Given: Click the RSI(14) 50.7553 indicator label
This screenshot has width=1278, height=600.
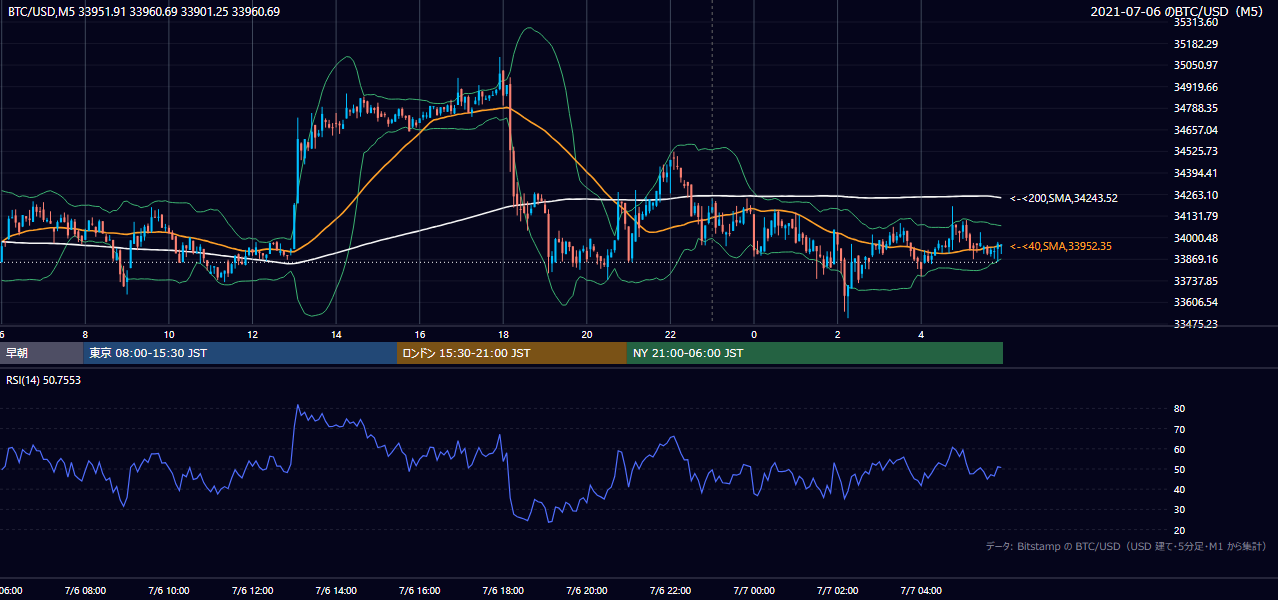Looking at the screenshot, I should point(44,380).
